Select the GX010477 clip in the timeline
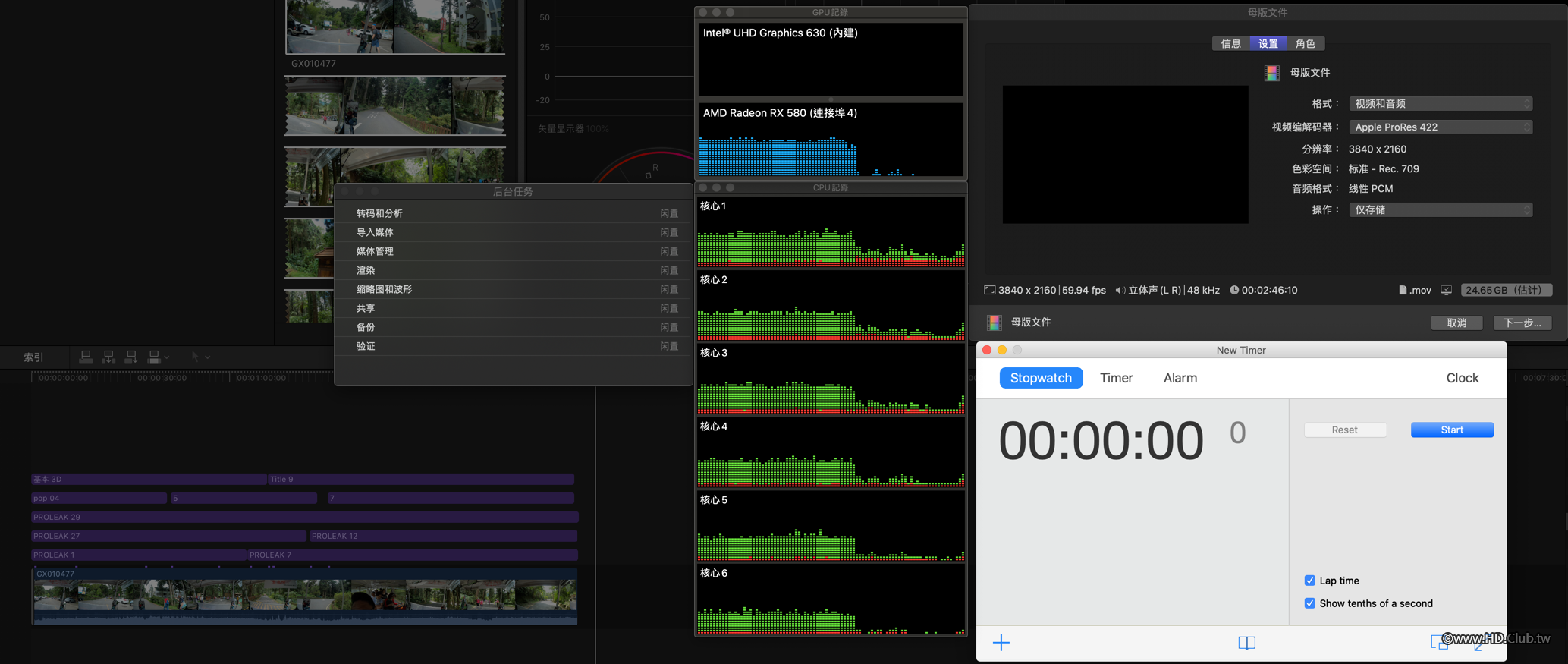The width and height of the screenshot is (1568, 664). coord(304,596)
